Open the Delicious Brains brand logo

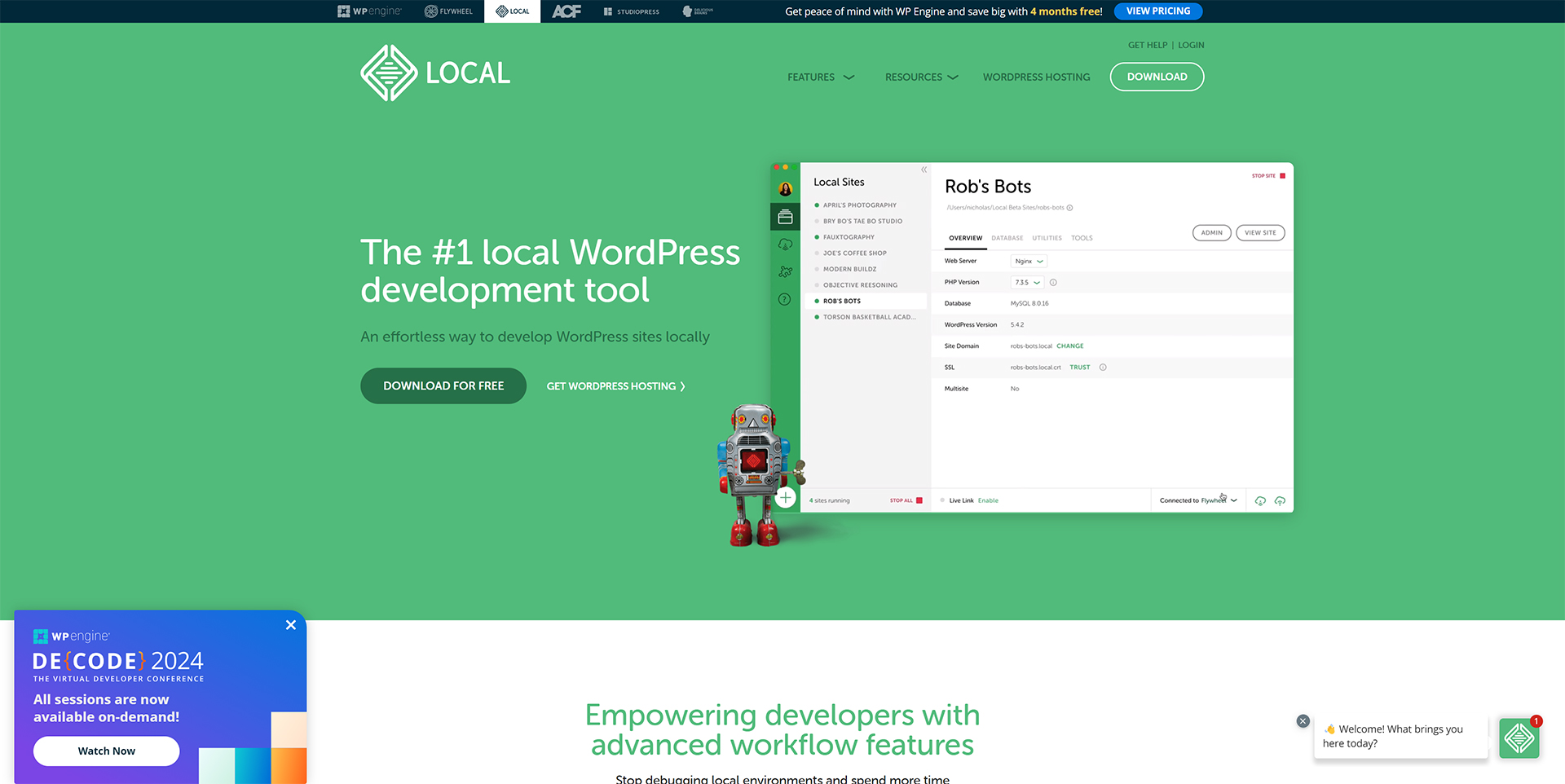coord(698,11)
